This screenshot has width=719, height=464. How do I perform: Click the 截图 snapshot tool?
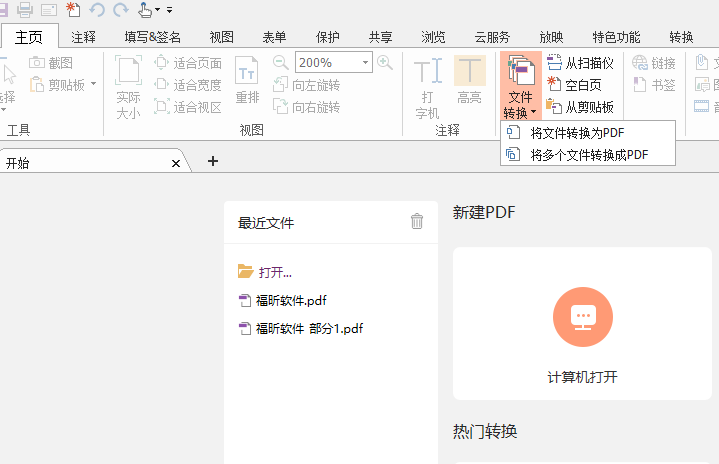pyautogui.click(x=51, y=62)
